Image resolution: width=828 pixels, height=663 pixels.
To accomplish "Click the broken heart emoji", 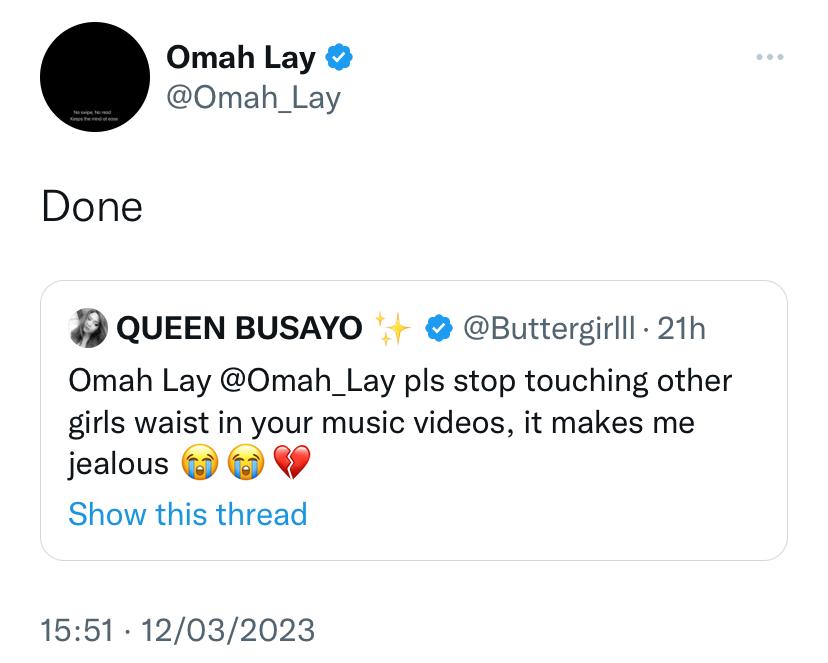I will pos(292,462).
